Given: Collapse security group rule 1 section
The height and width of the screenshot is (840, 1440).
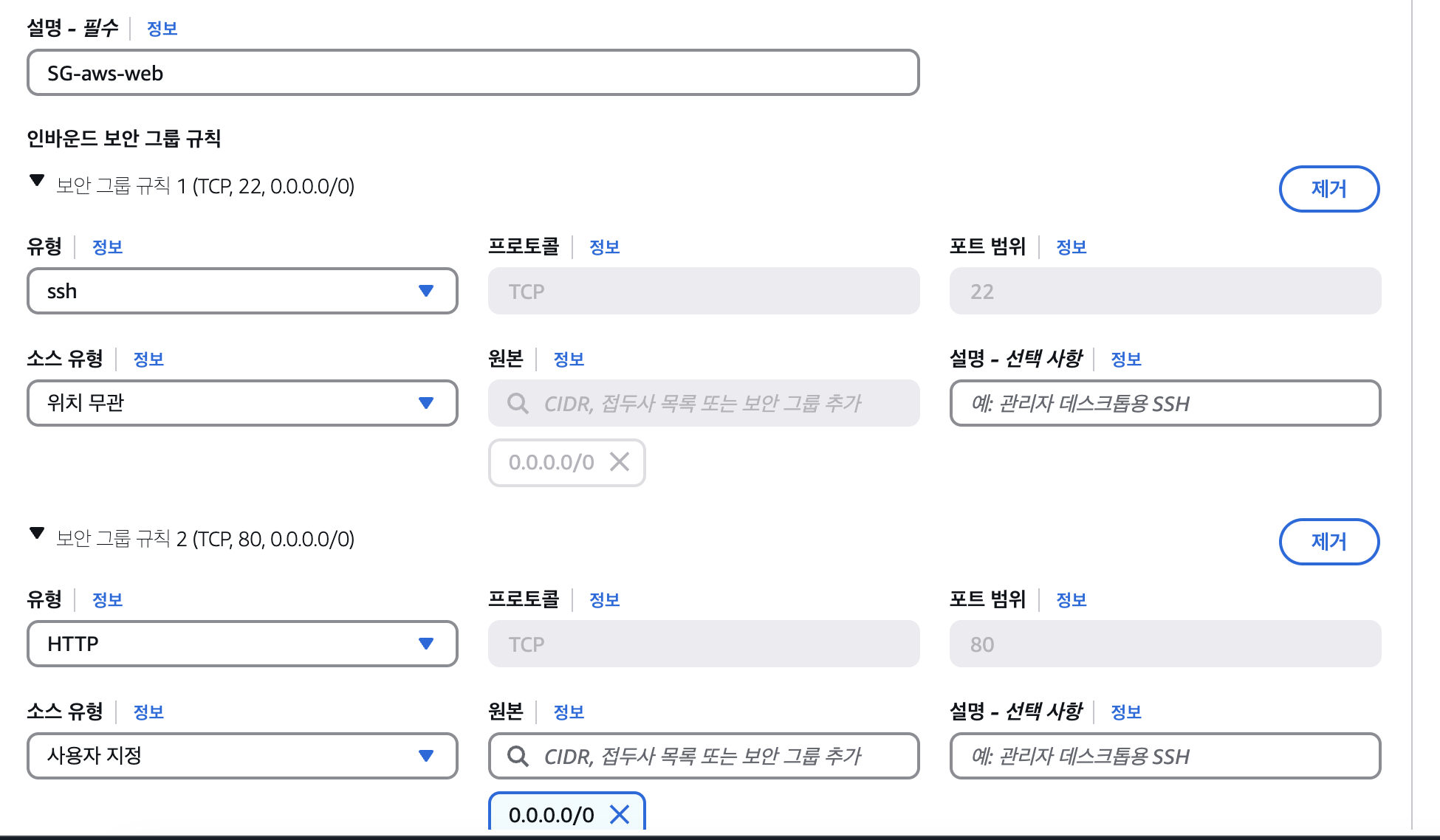Looking at the screenshot, I should [37, 182].
